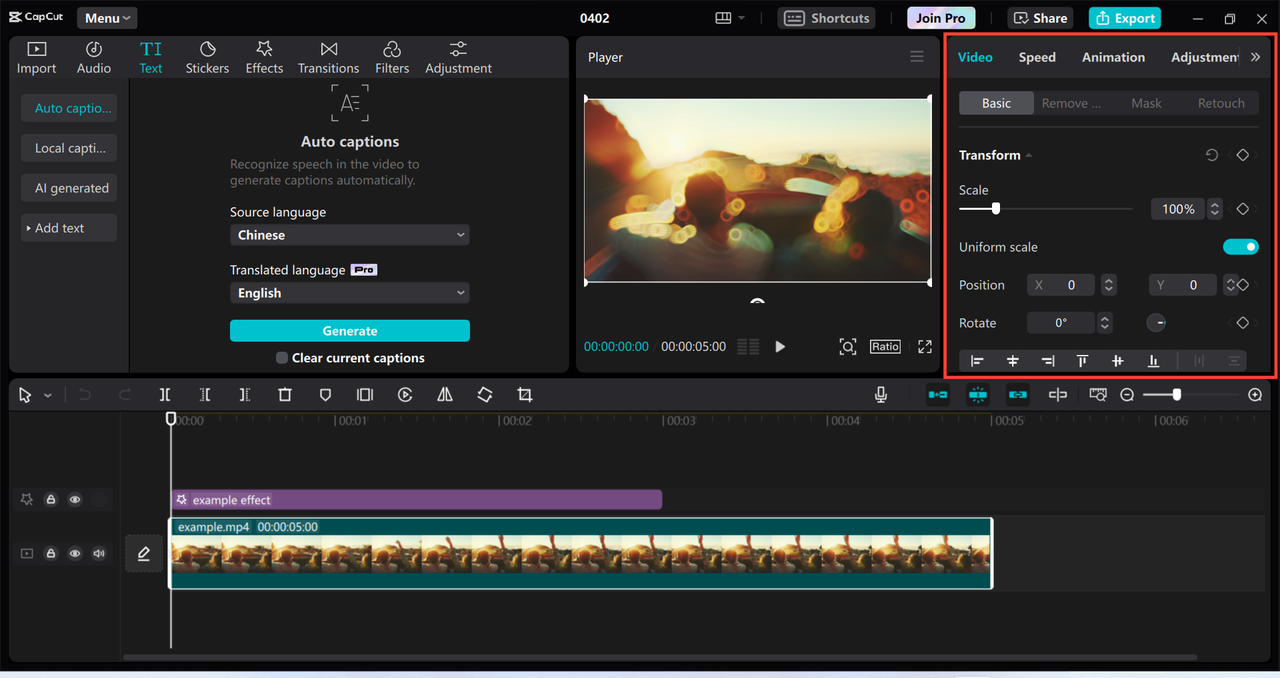Open the layout selector dropdown in title bar
The width and height of the screenshot is (1280, 678).
tap(730, 18)
